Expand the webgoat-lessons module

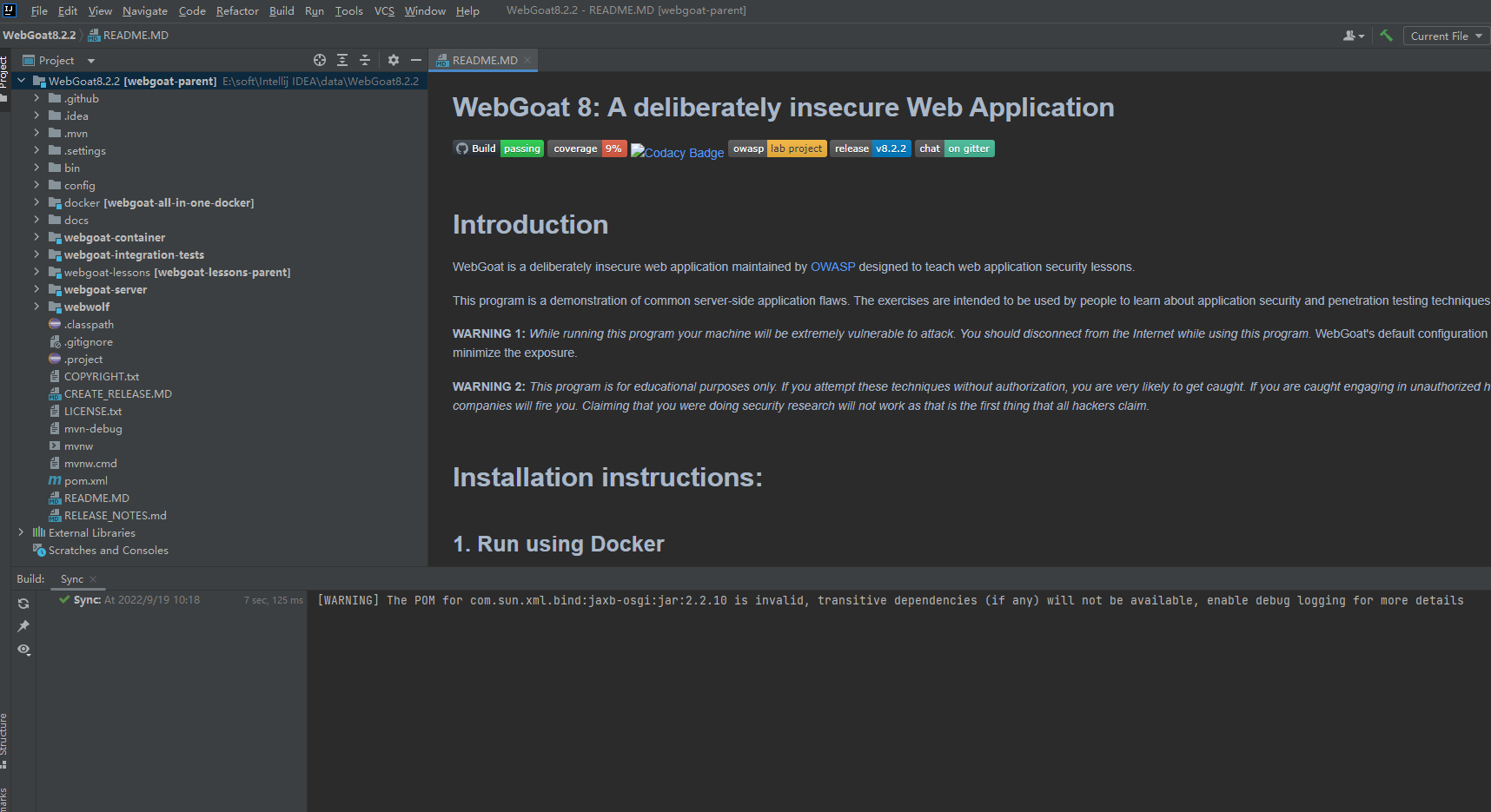click(x=36, y=272)
